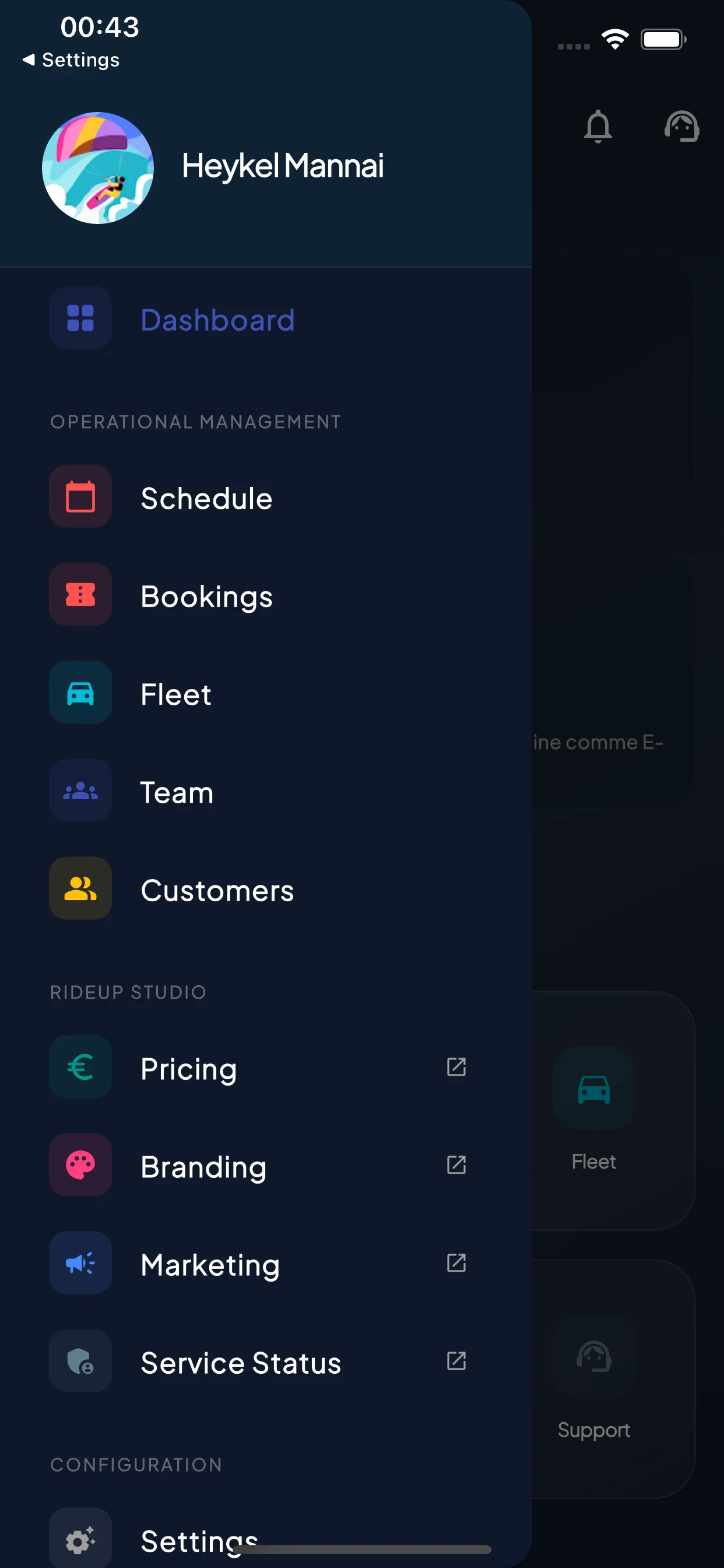Tap the Customers people icon
Viewport: 724px width, 1568px height.
[80, 888]
